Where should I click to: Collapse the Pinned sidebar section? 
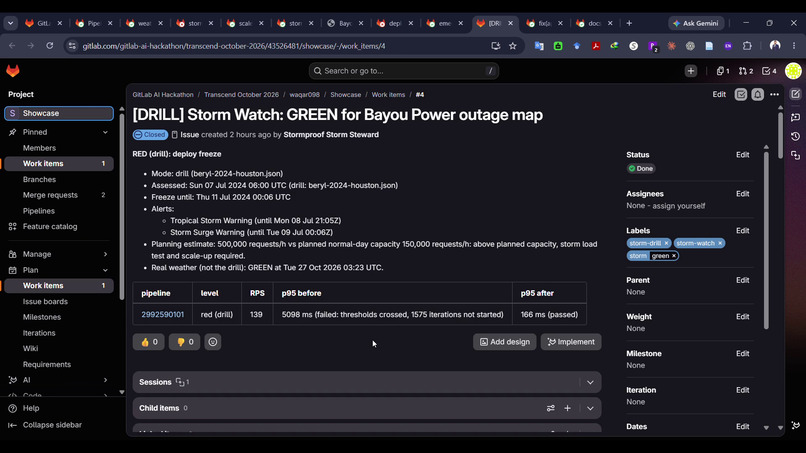click(105, 132)
